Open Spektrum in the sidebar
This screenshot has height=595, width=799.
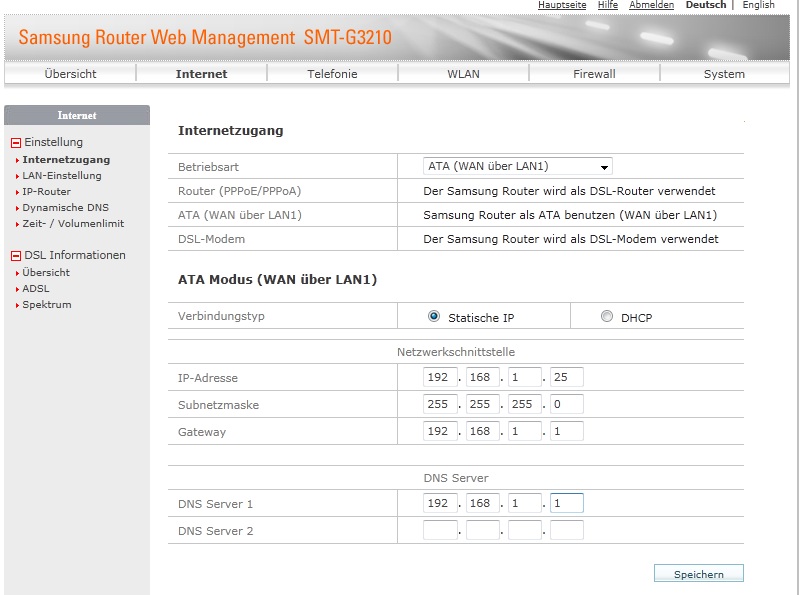[46, 305]
